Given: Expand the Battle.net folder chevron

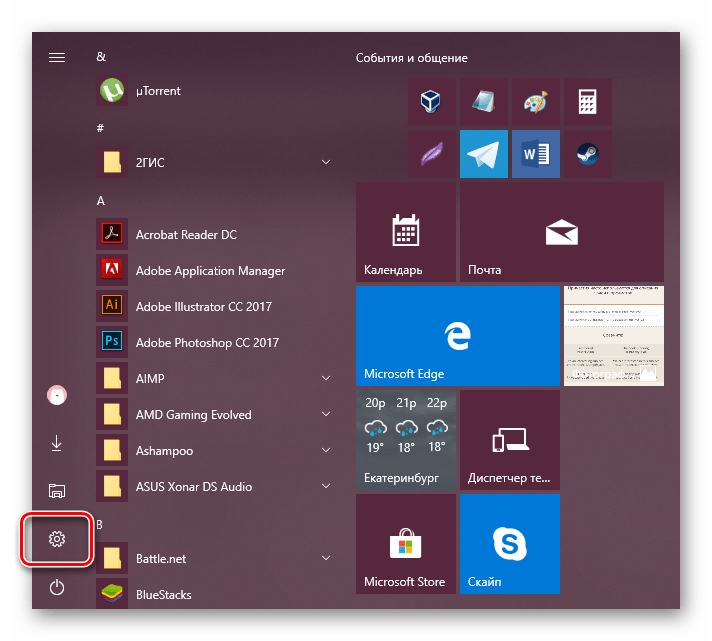Looking at the screenshot, I should coord(326,558).
